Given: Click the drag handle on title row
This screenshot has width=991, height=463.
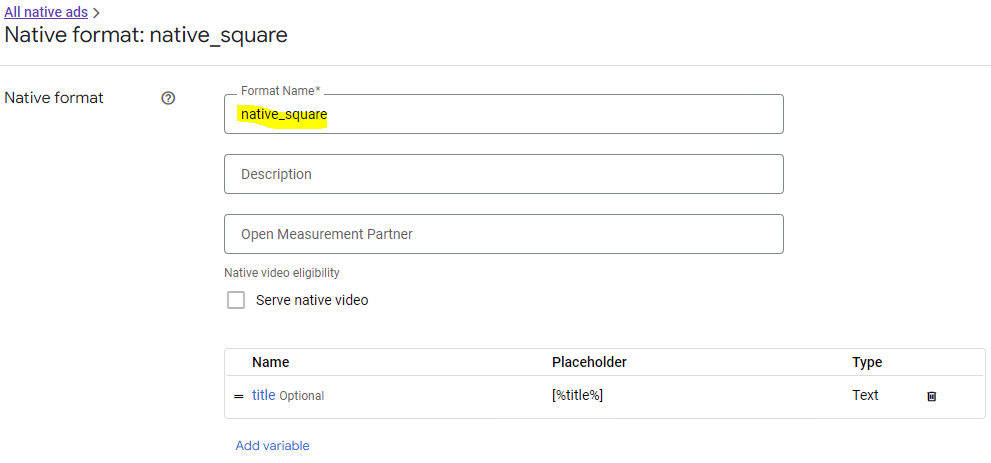Looking at the screenshot, I should pos(239,396).
